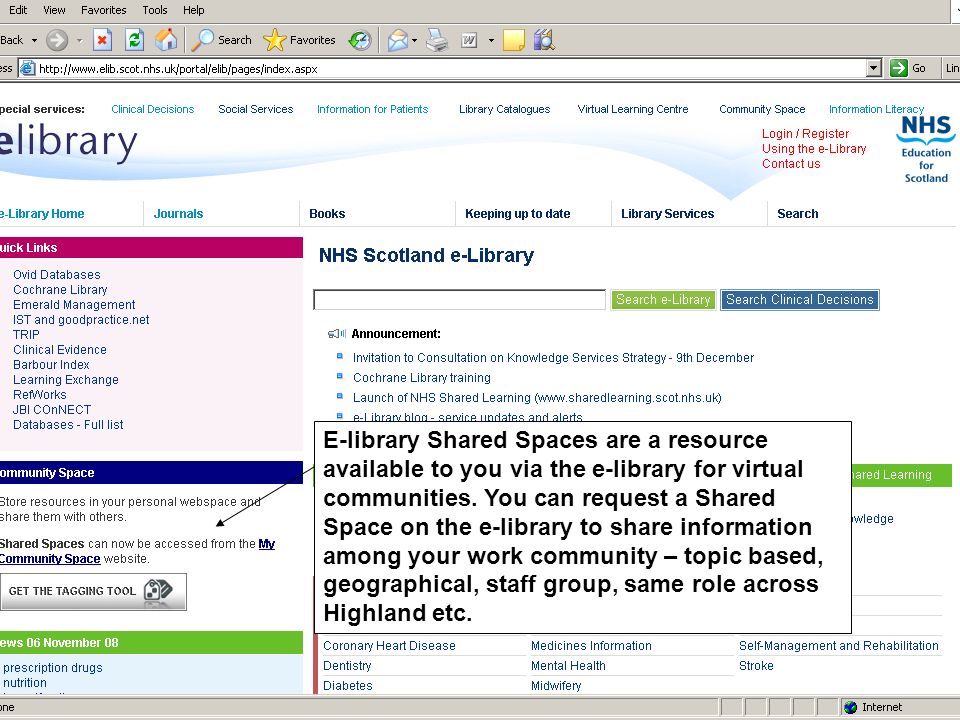Open Information for Patients link
This screenshot has width=960, height=720.
[372, 109]
